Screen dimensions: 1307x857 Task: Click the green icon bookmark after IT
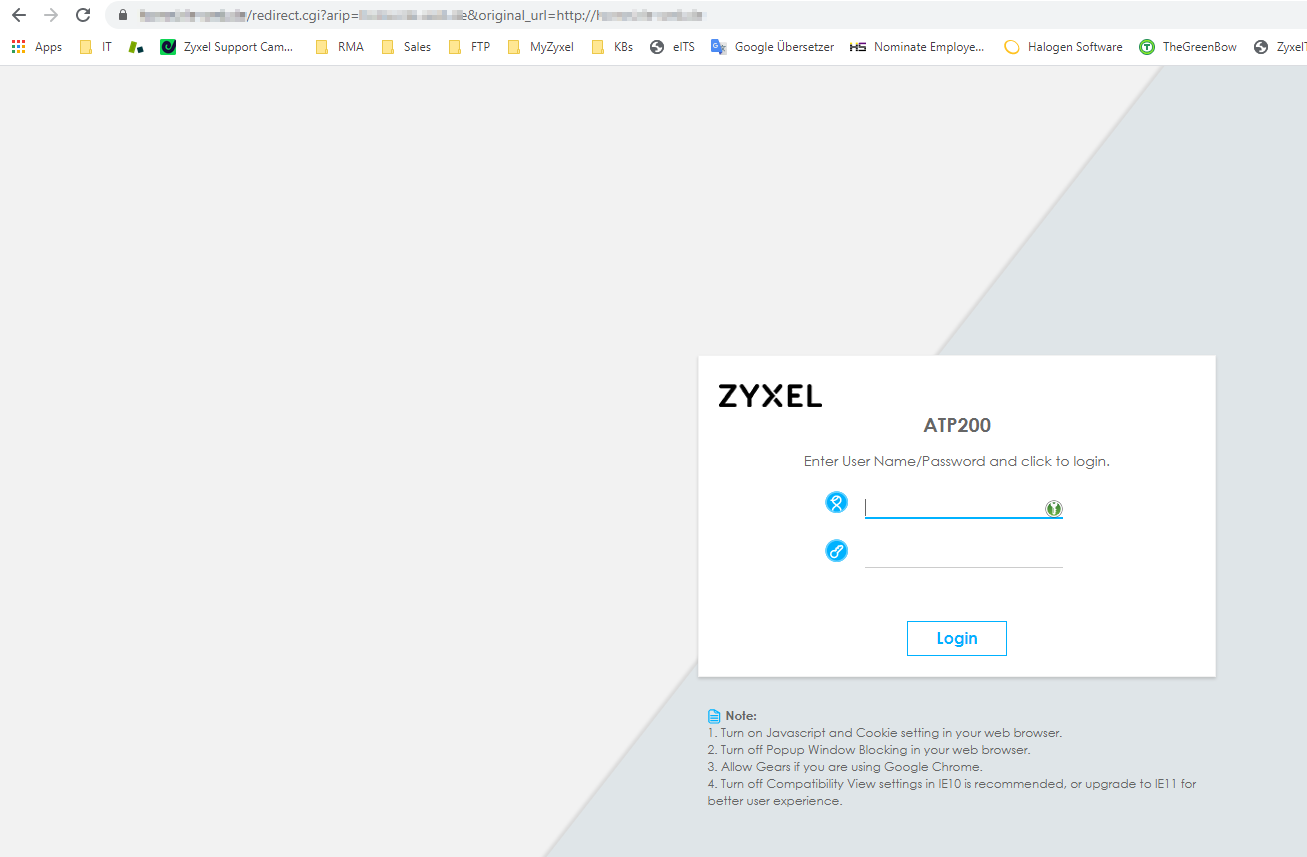pos(136,47)
